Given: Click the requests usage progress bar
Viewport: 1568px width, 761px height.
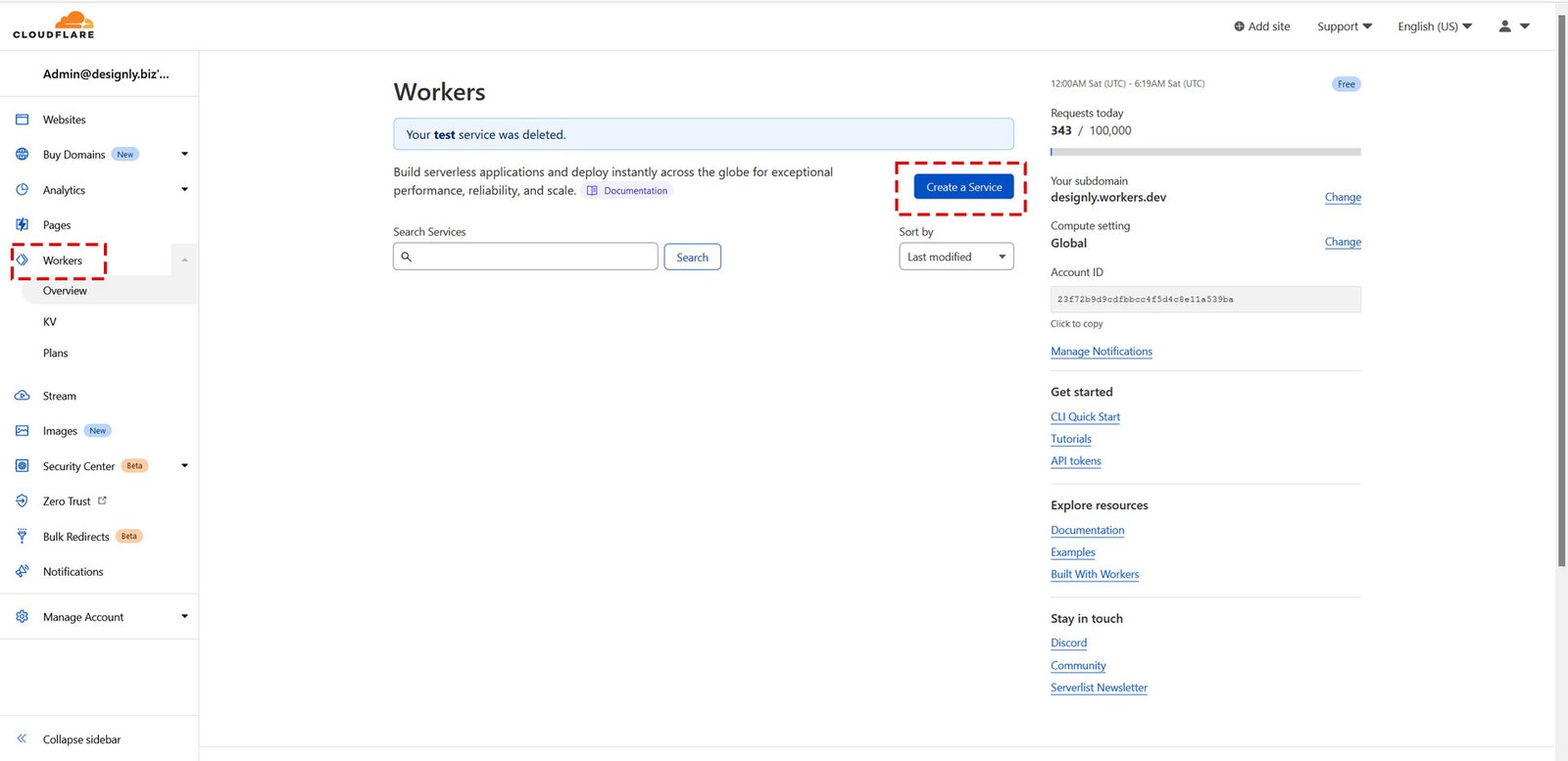Looking at the screenshot, I should [x=1205, y=152].
